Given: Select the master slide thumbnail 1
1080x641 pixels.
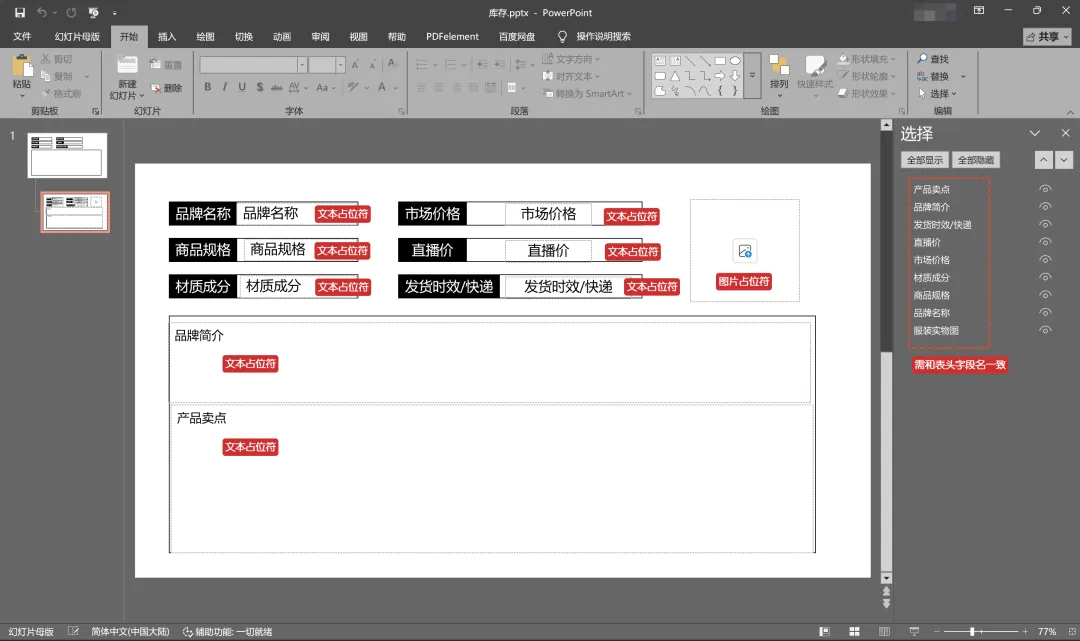Looking at the screenshot, I should [67, 156].
